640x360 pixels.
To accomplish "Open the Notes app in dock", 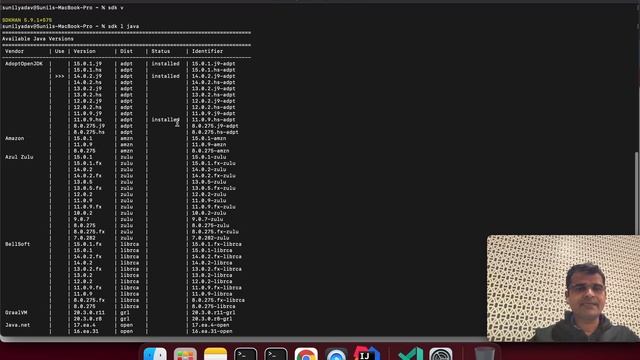I will click(216, 354).
